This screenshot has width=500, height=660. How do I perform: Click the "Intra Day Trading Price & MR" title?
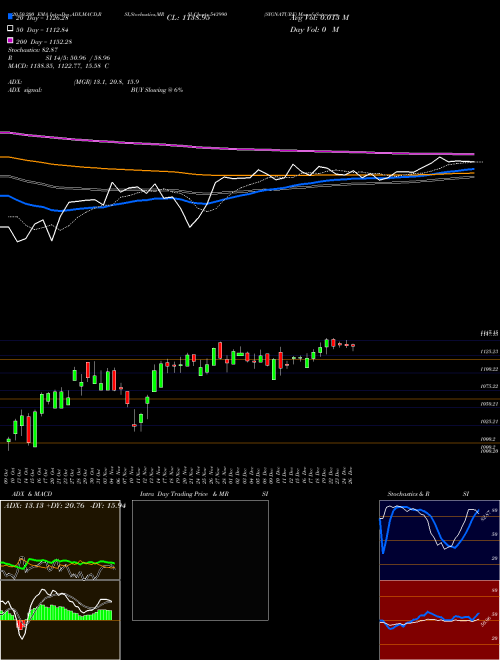pyautogui.click(x=184, y=494)
